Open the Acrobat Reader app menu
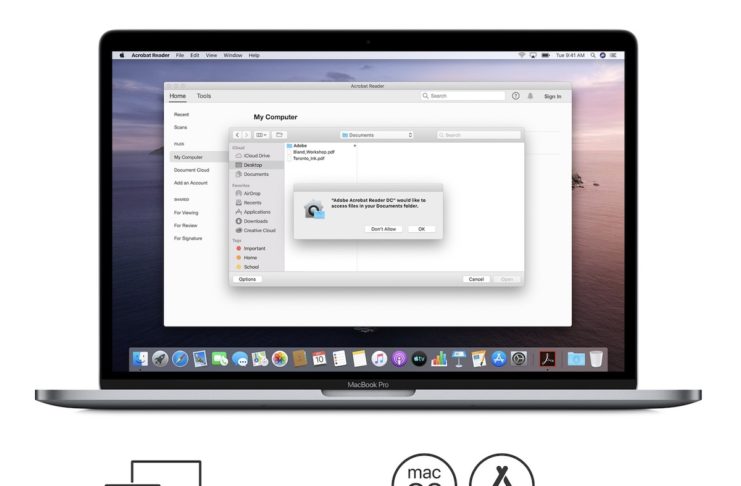Image resolution: width=741 pixels, height=486 pixels. 150,55
